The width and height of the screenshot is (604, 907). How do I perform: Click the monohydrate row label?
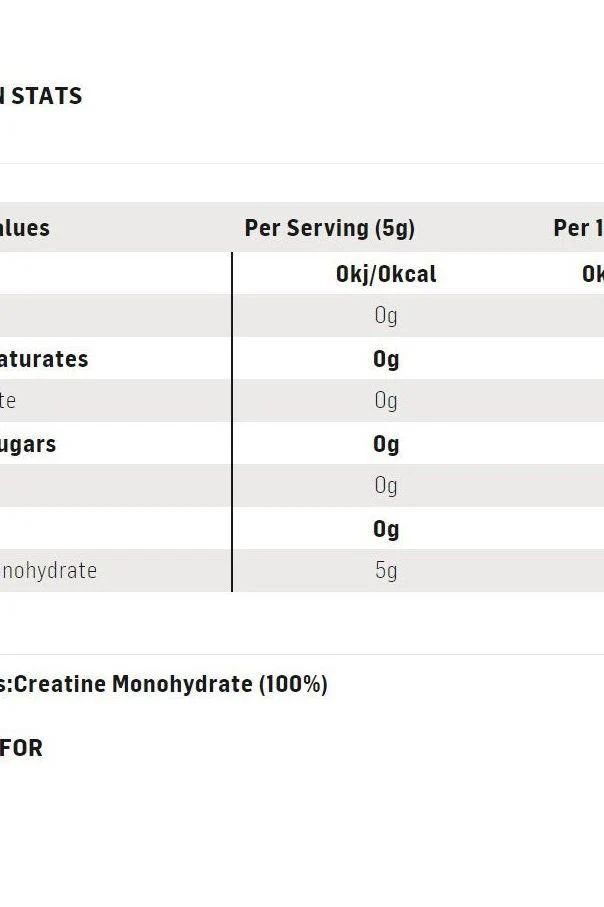coord(49,570)
